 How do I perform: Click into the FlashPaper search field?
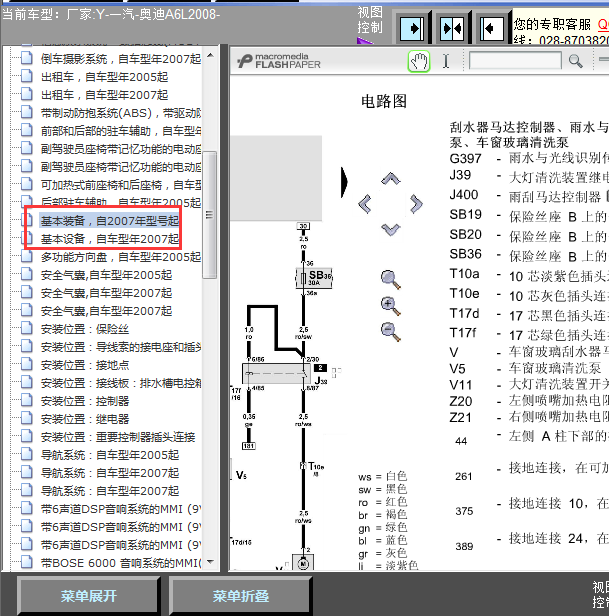coord(515,61)
